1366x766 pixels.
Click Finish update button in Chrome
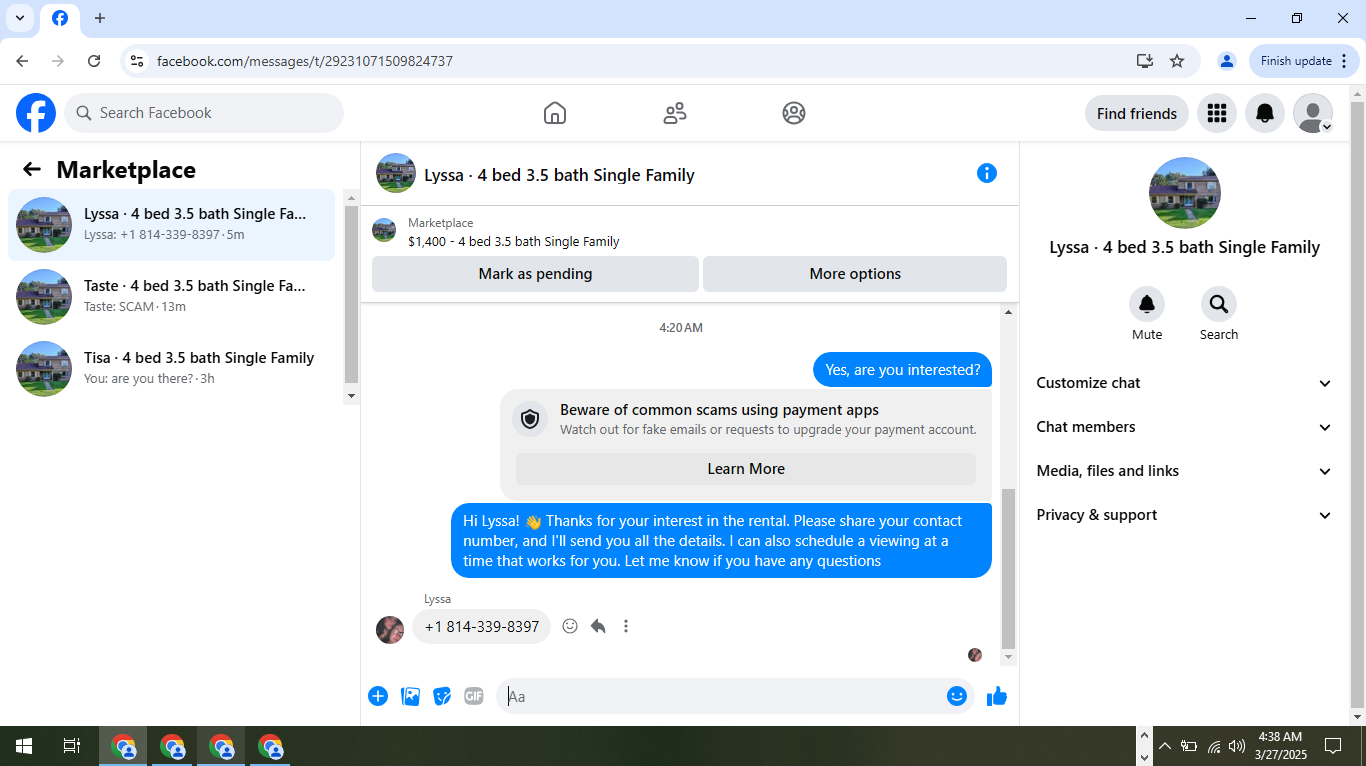click(1303, 61)
